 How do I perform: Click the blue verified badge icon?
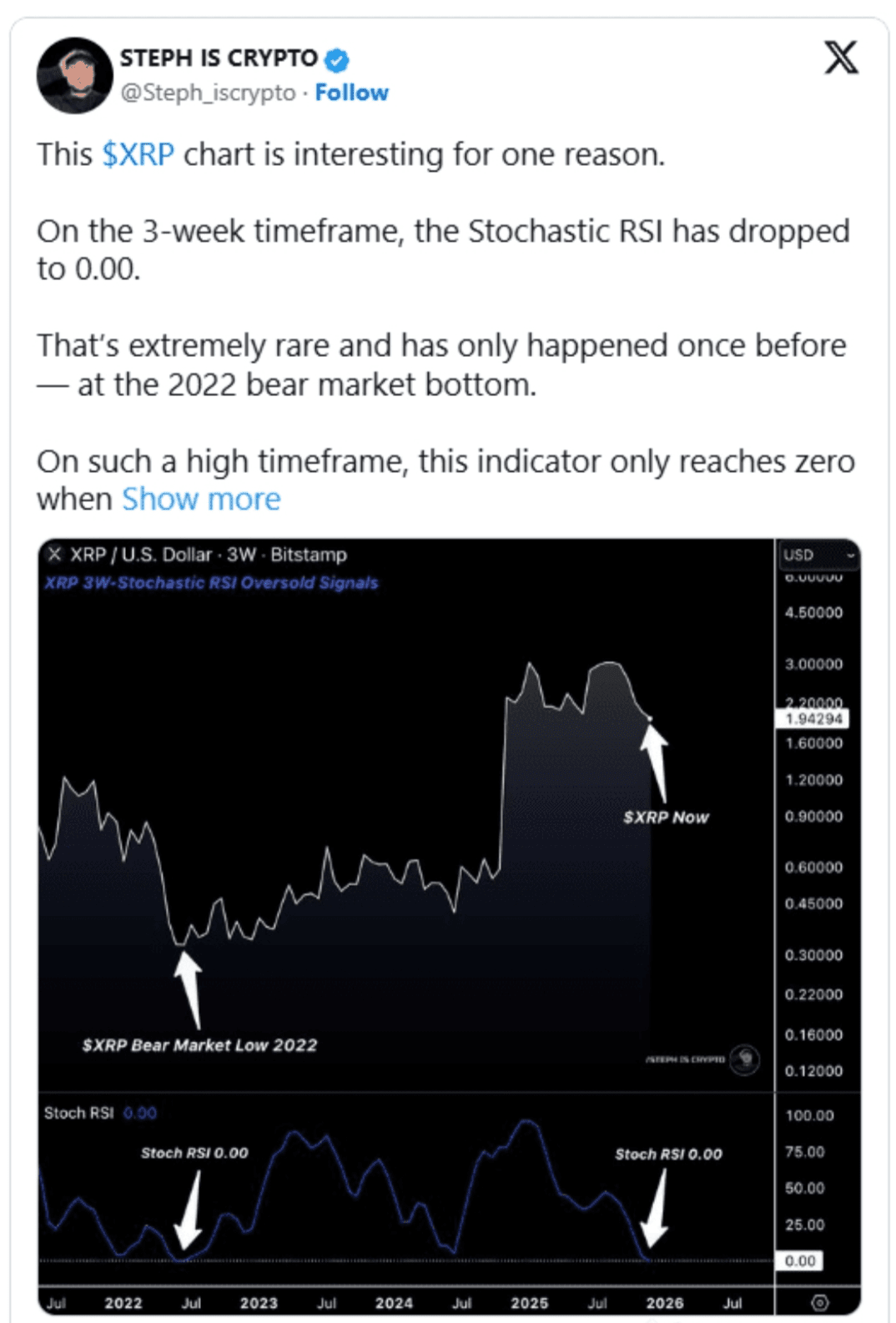coord(337,60)
